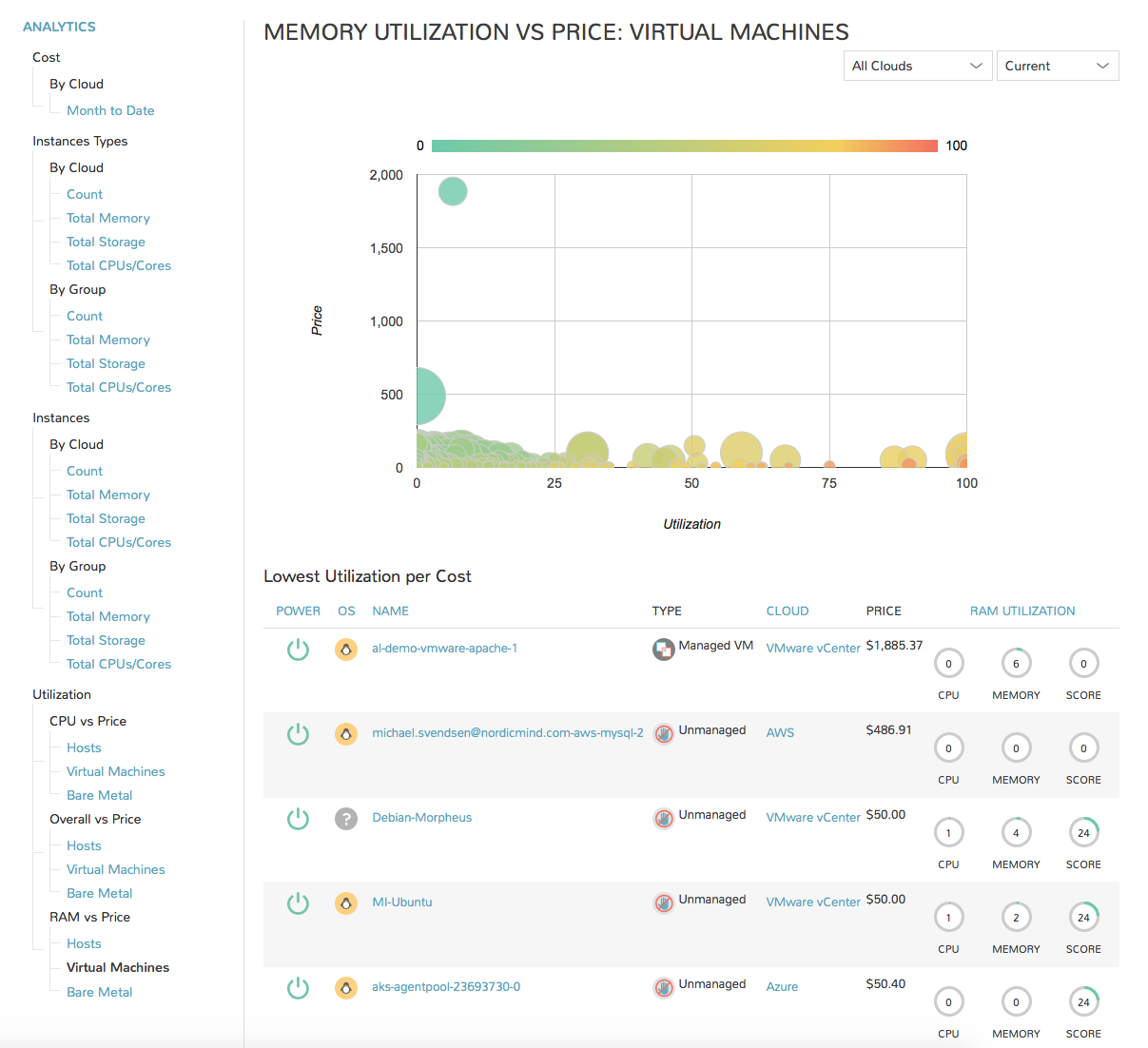Click power icon for MI-Ubuntu row

click(x=298, y=903)
